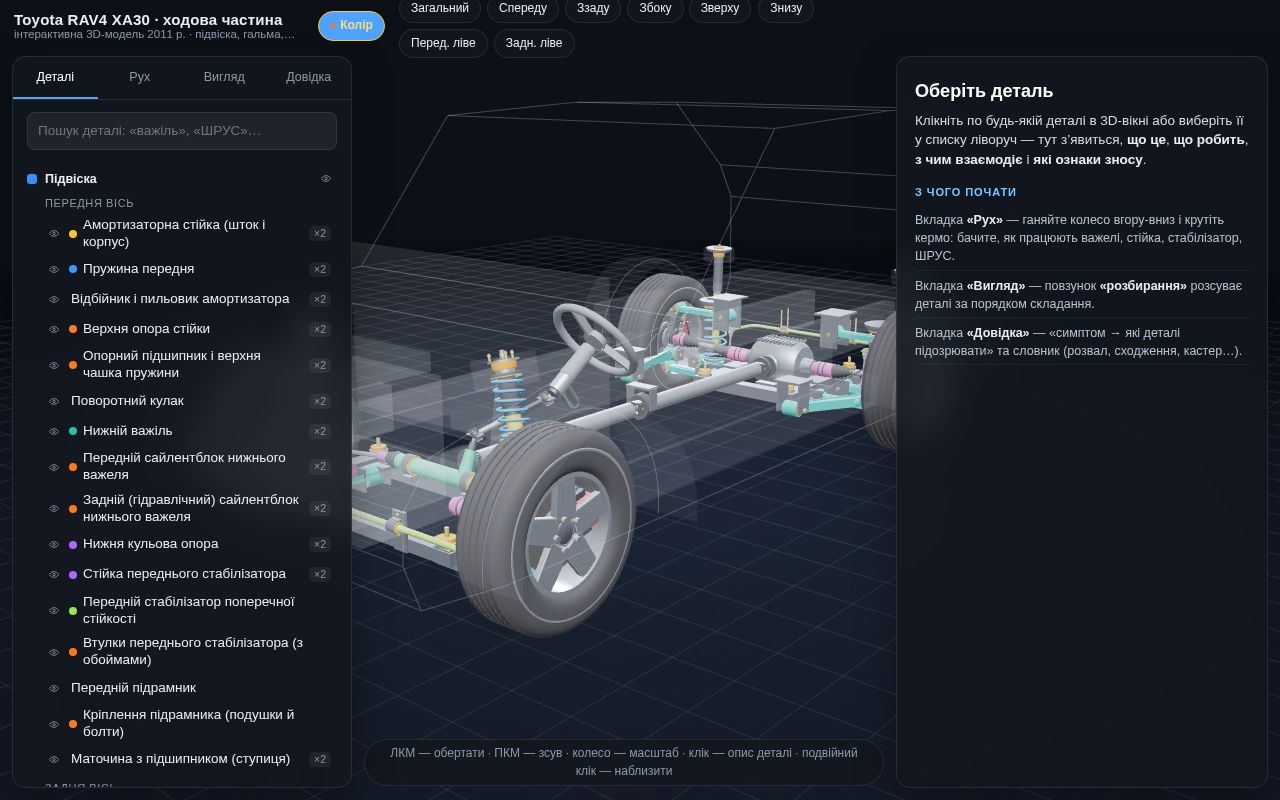Toggle eye icon for Кріплення підрамника
1280x800 pixels.
pos(54,724)
